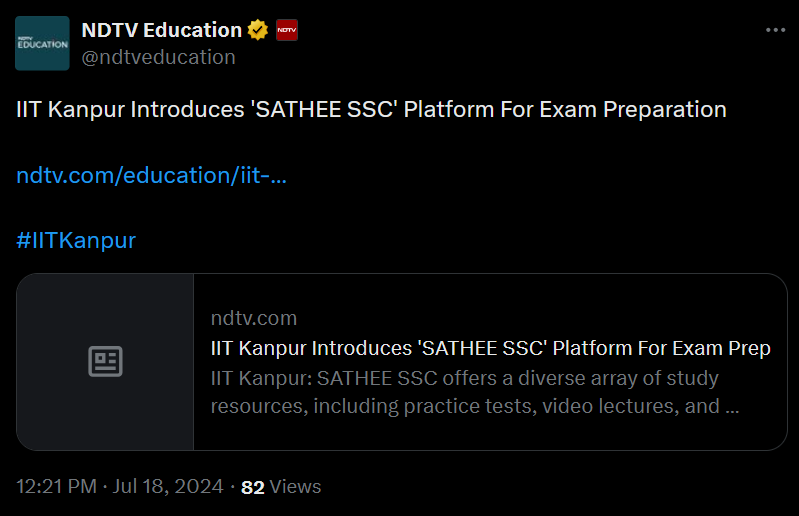Click the ndtv.com domain in link card

click(254, 319)
